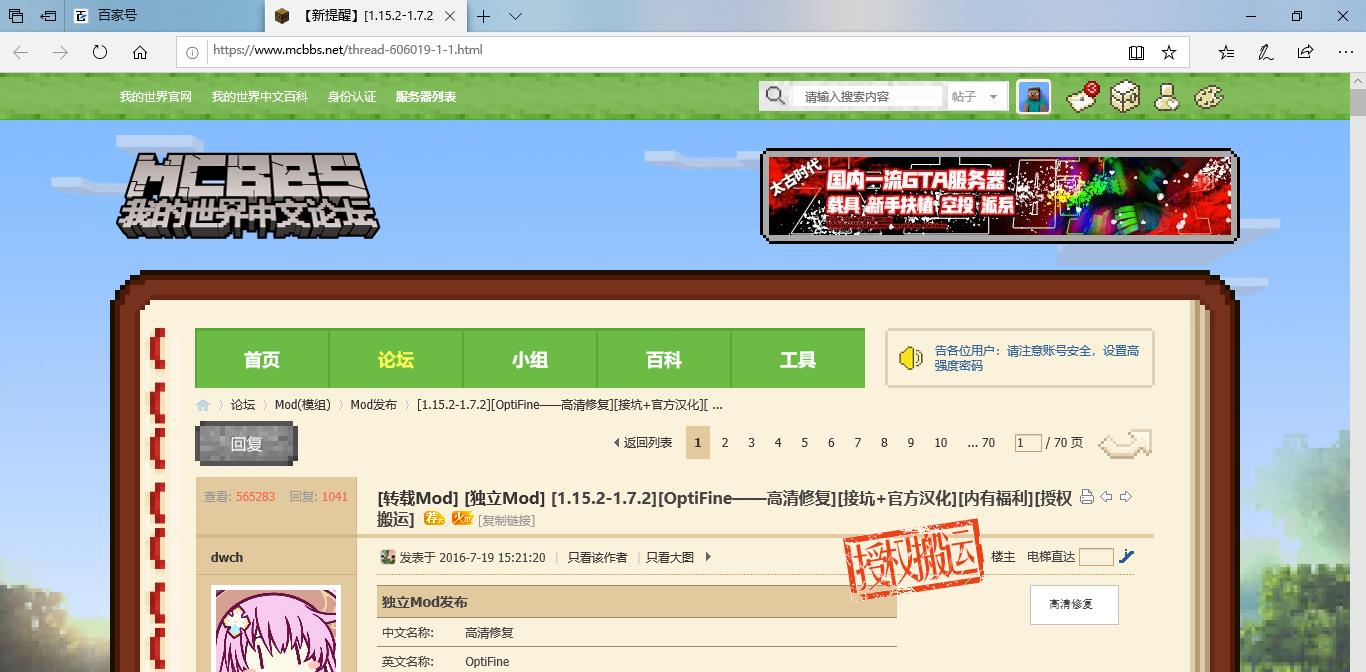Image resolution: width=1366 pixels, height=672 pixels.
Task: Click the cookie palette icon in header
Action: (x=1208, y=96)
